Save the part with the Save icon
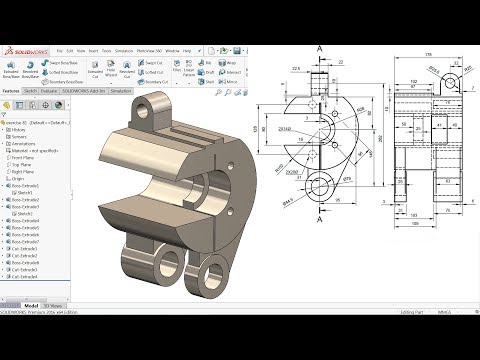 click(237, 51)
